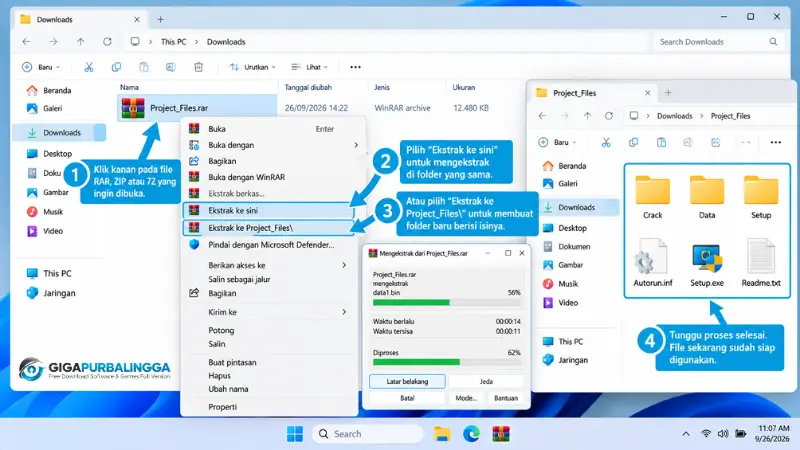800x450 pixels.
Task: Click Copy icon in Downloads window toolbar
Action: coord(116,67)
